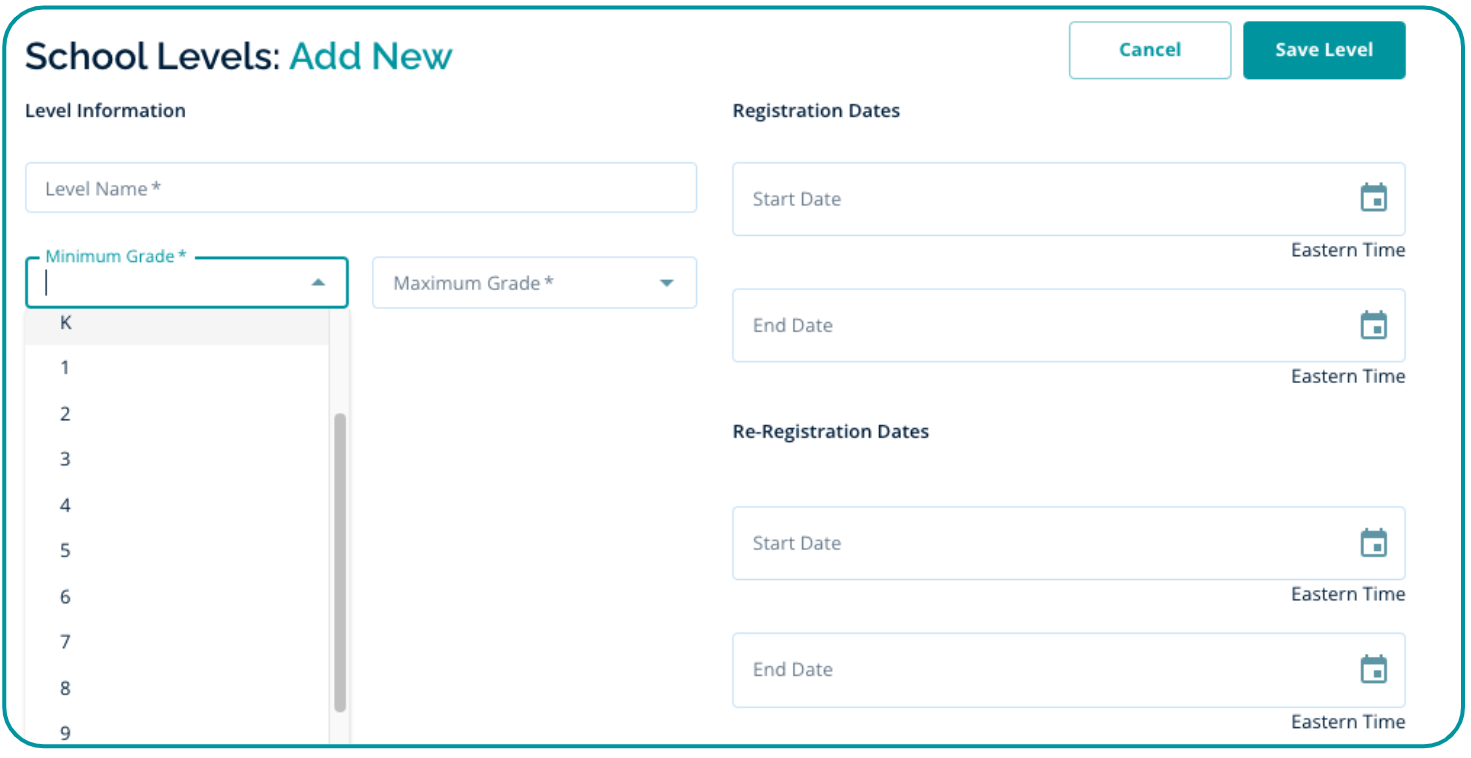Open calendar for Re-Registration Start Date

[1373, 543]
